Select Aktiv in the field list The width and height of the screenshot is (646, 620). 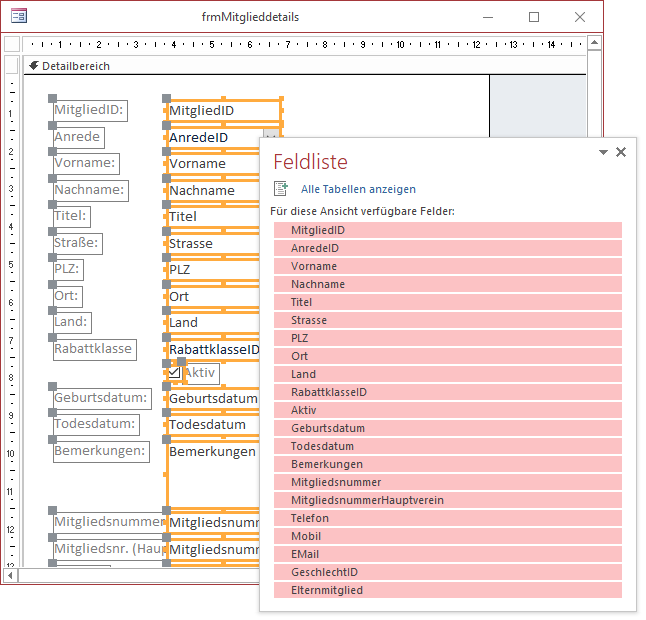(448, 410)
